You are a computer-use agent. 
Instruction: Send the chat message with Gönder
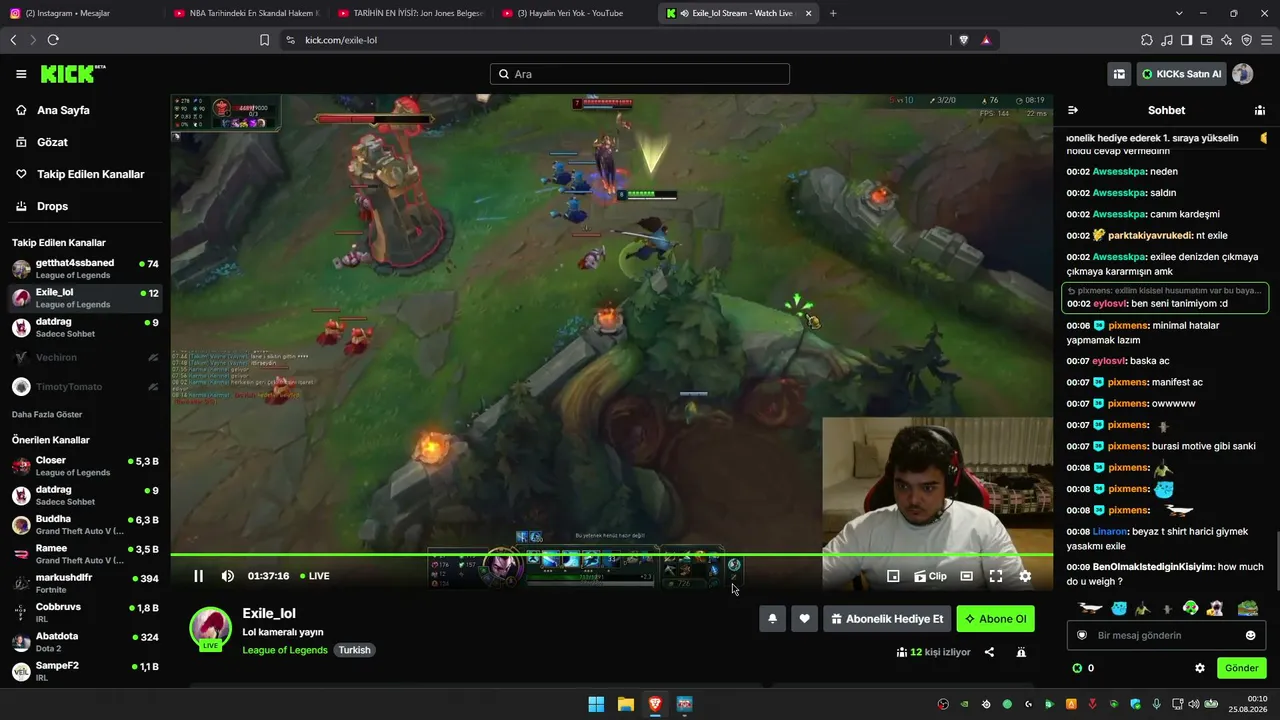[x=1241, y=668]
